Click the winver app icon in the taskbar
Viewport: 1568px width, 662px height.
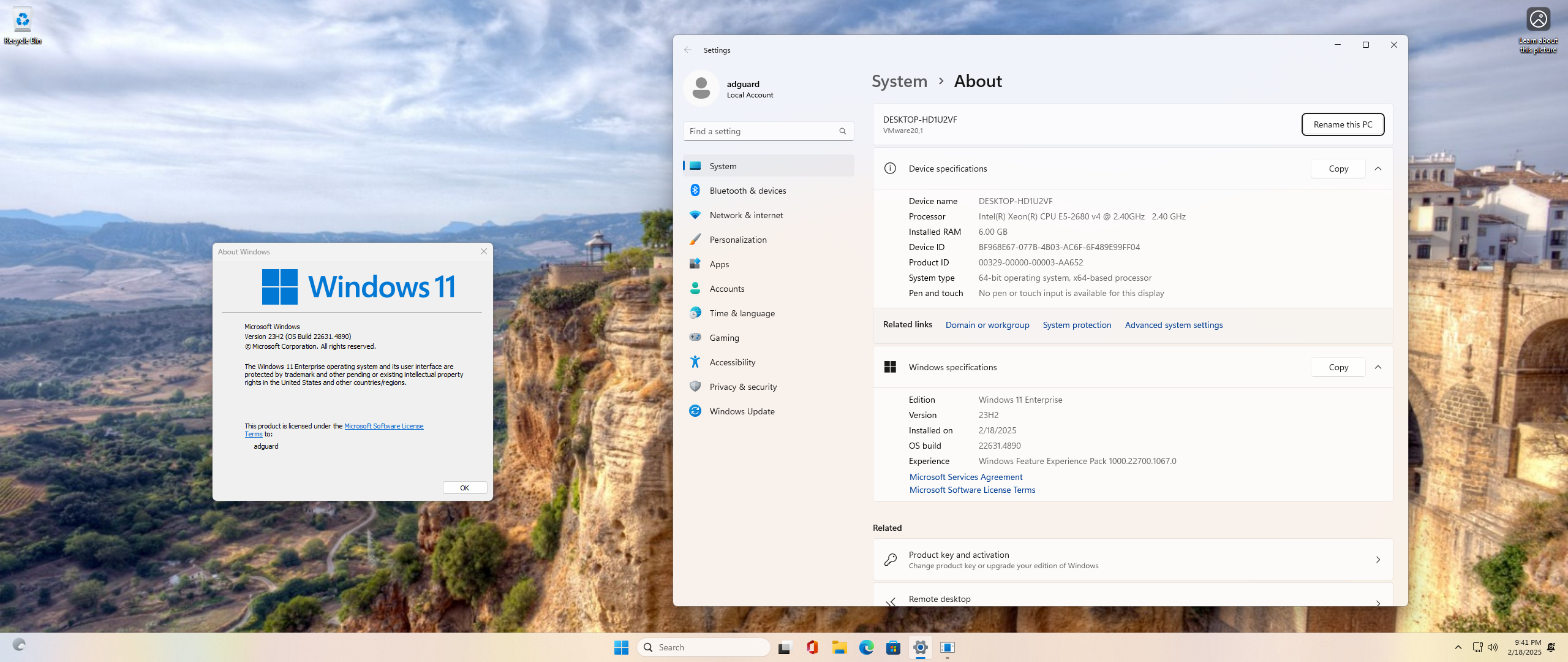pyautogui.click(x=947, y=647)
